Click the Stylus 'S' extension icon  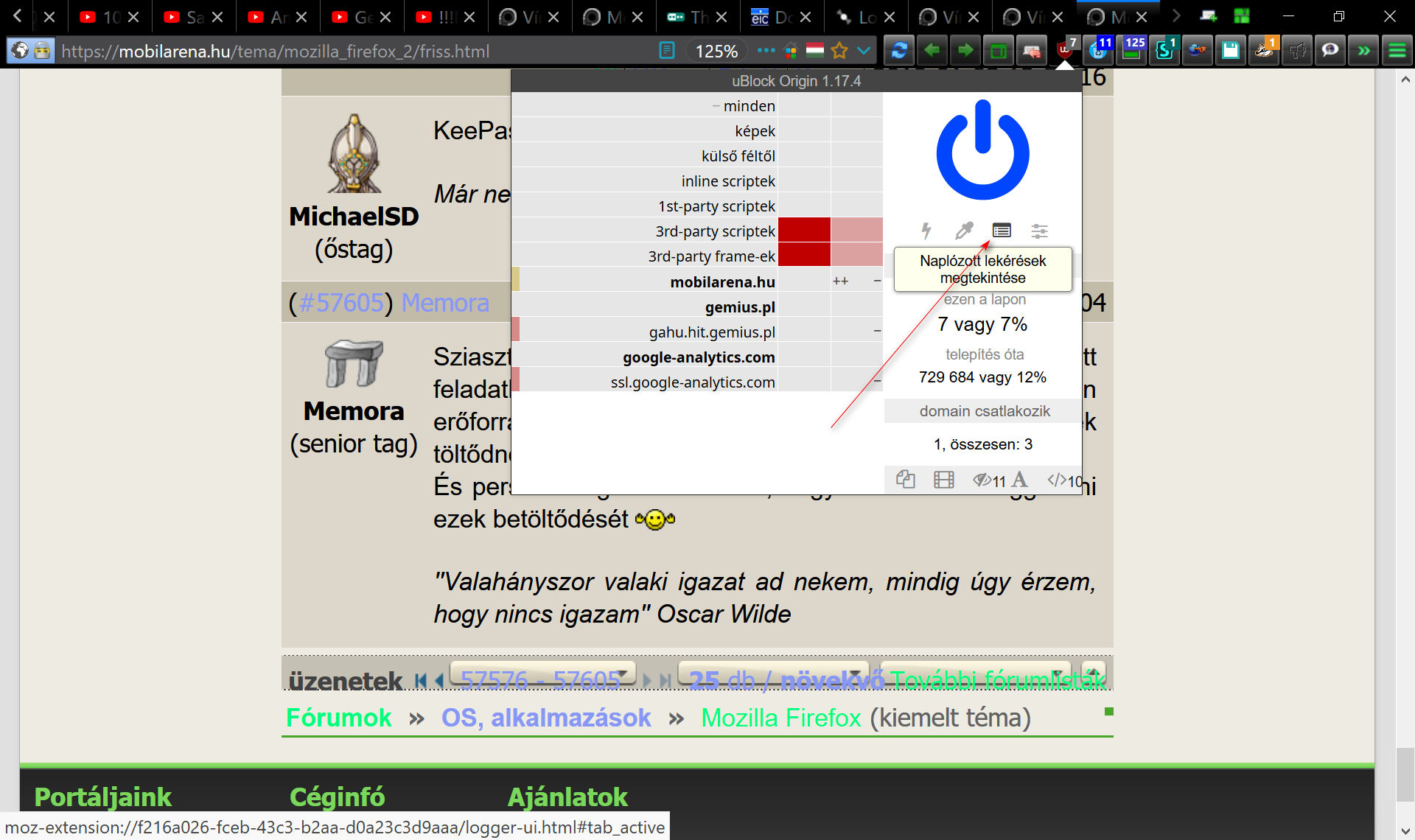click(x=1164, y=51)
